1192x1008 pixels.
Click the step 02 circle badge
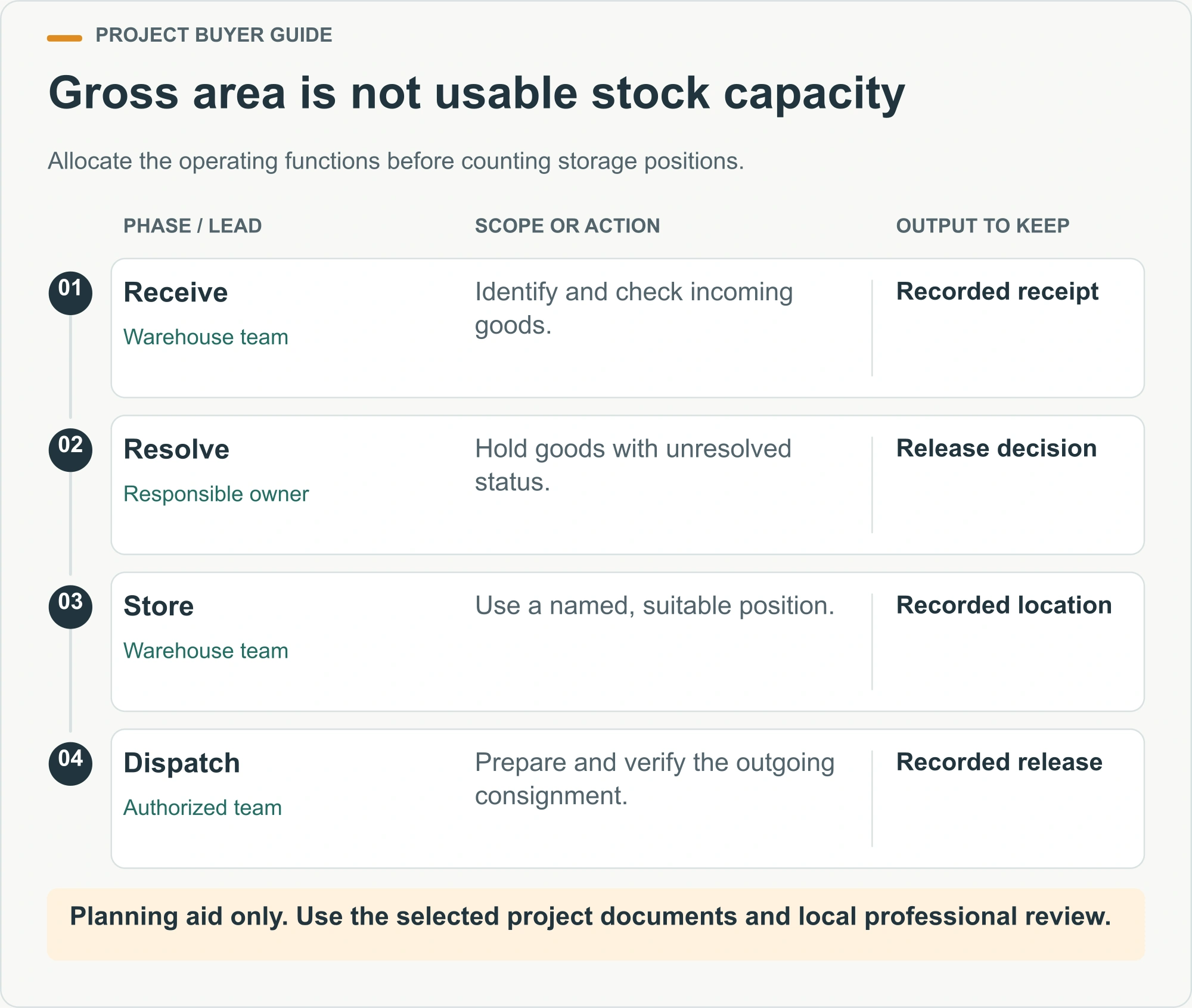70,450
